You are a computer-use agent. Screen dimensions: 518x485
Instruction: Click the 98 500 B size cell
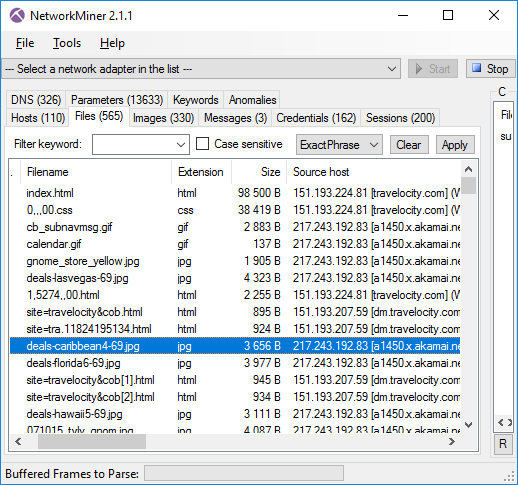pyautogui.click(x=259, y=193)
